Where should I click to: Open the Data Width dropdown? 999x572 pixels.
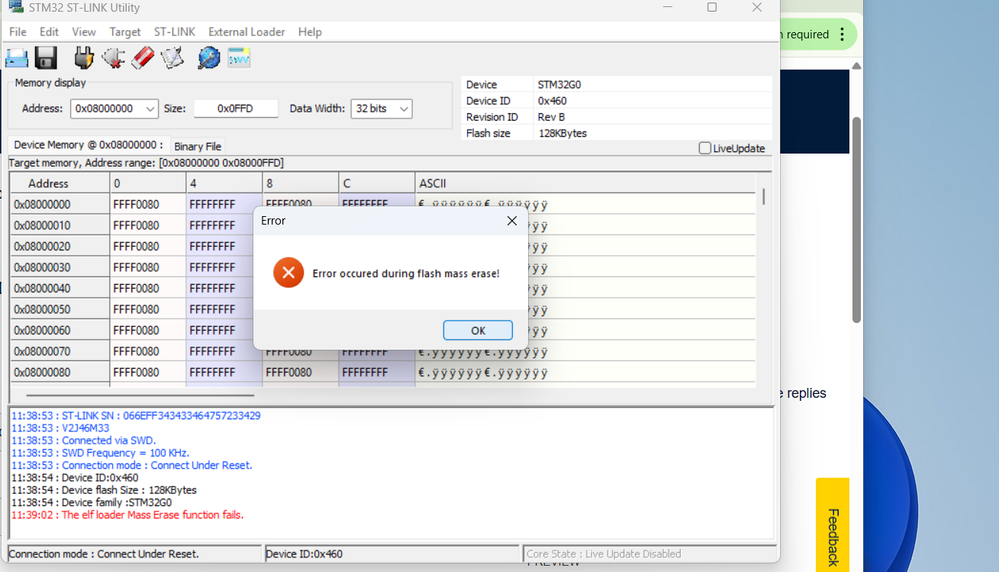point(404,109)
